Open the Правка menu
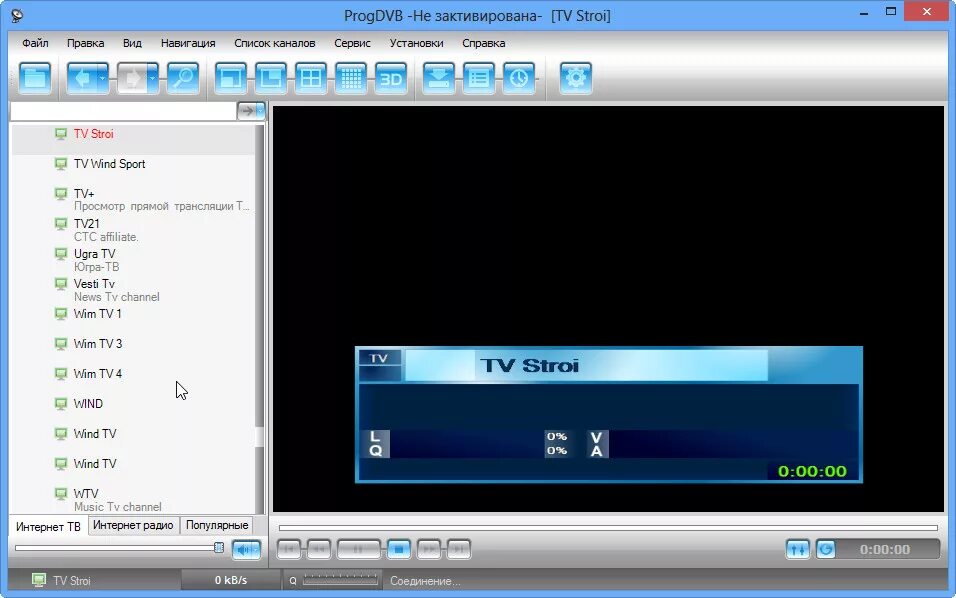 pos(85,43)
